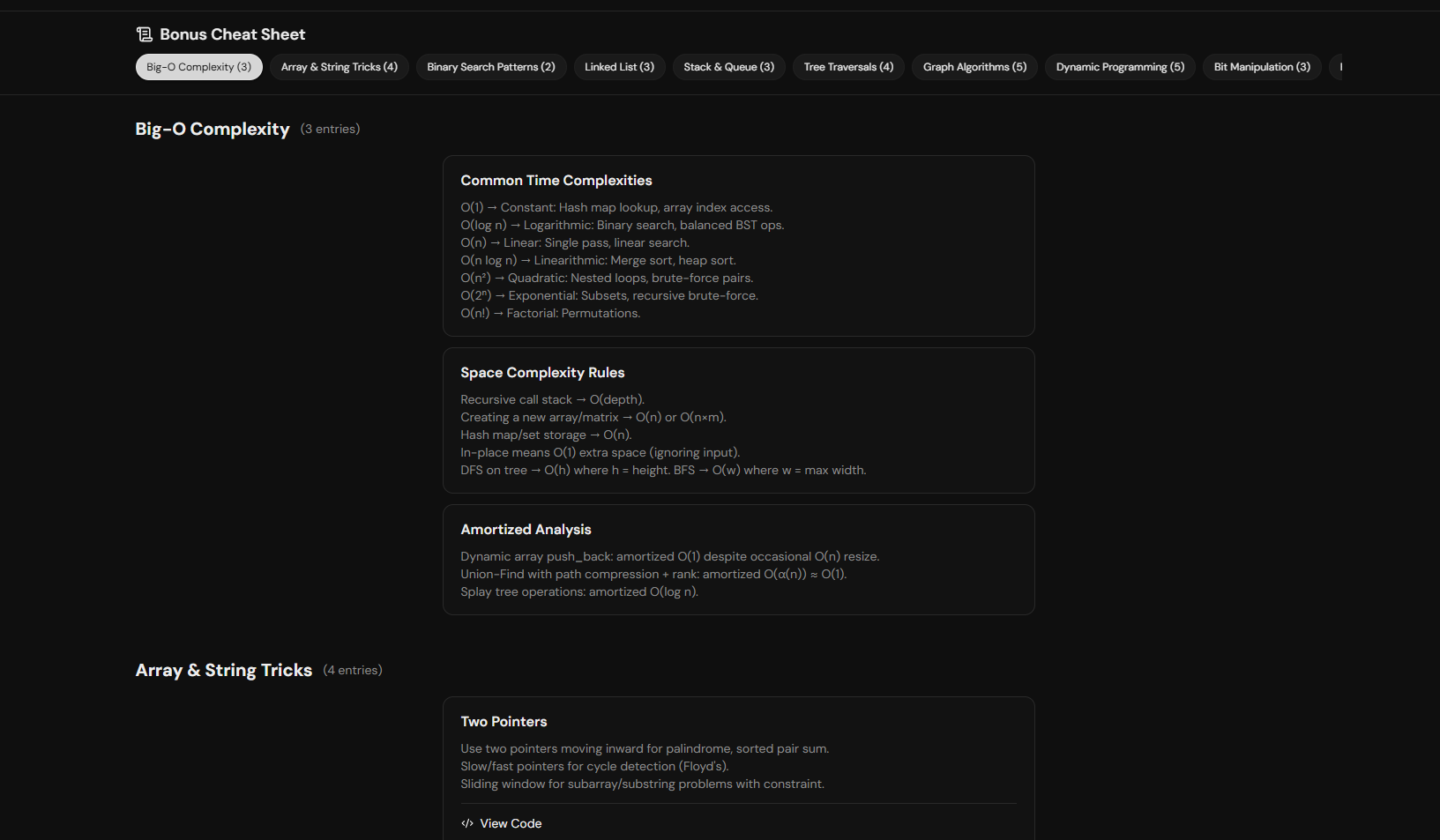
Task: Click the Common Time Complexities card title
Action: [556, 181]
